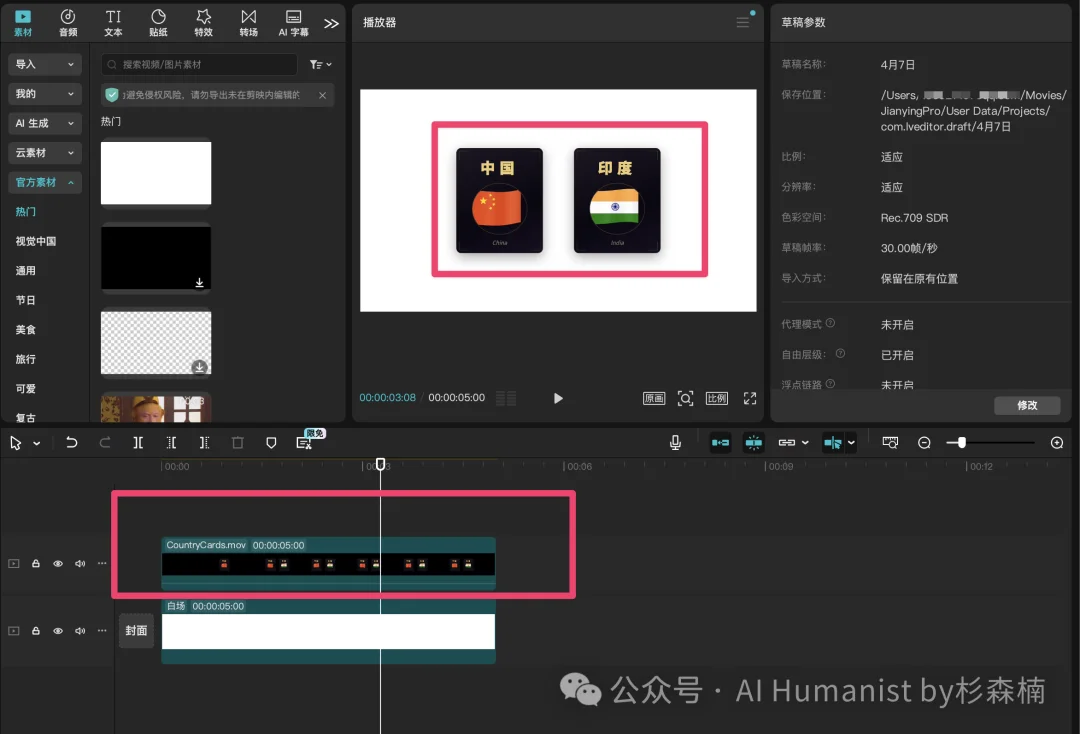The image size is (1080, 734).
Task: Click the undo icon in timeline toolbar
Action: point(71,442)
